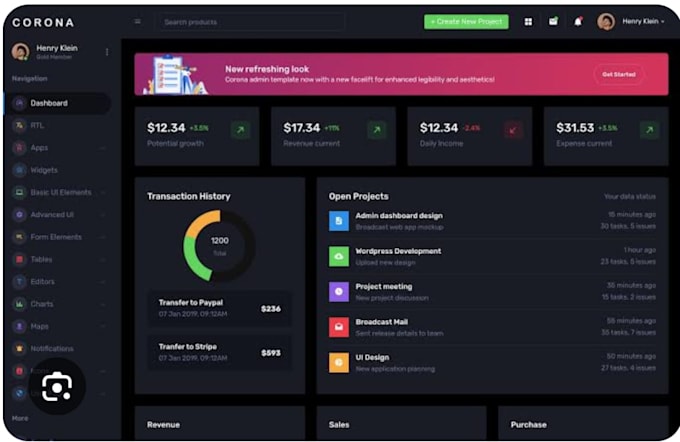The height and width of the screenshot is (442, 680).
Task: Click the Your data status text
Action: 630,196
